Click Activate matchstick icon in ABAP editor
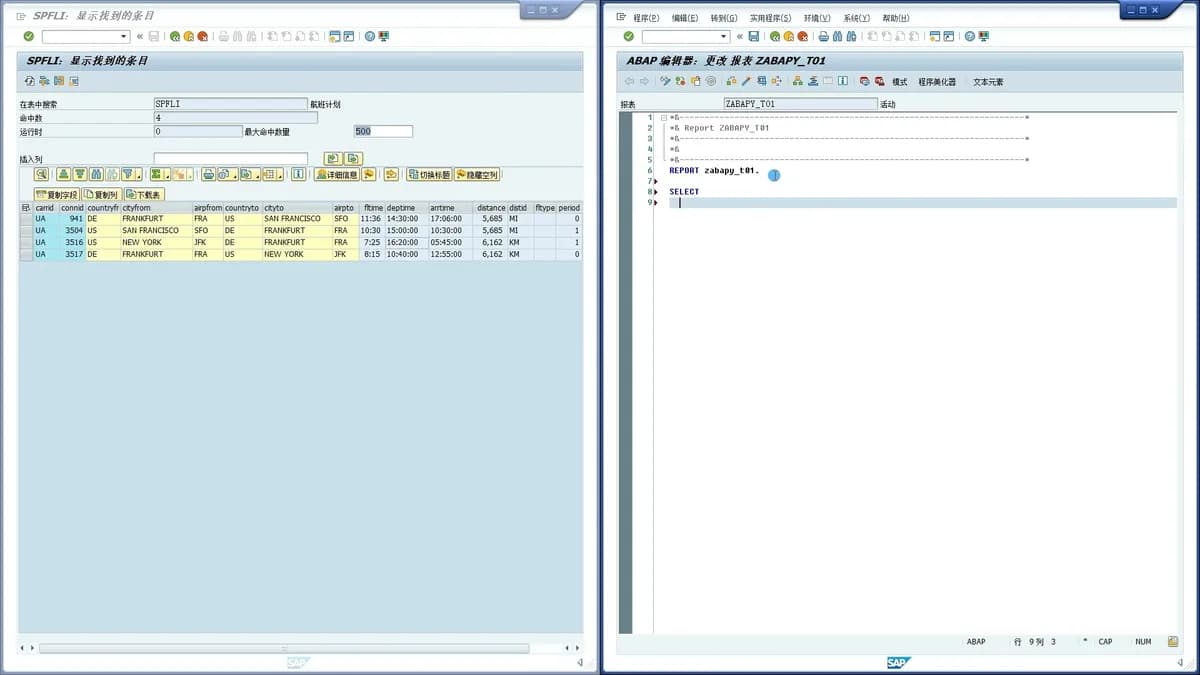The height and width of the screenshot is (675, 1200). click(x=746, y=81)
